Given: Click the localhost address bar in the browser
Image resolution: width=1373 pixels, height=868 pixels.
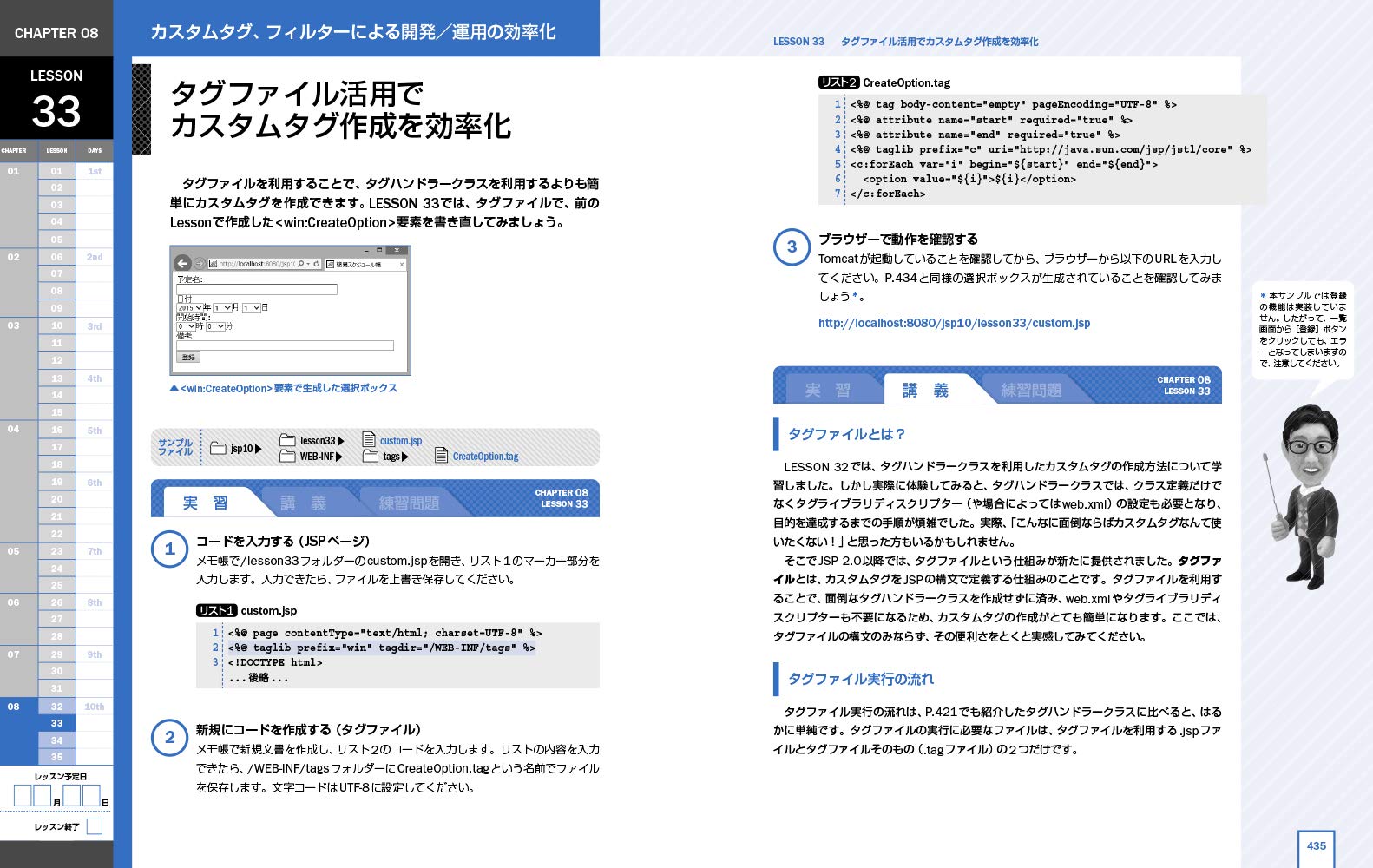Looking at the screenshot, I should tap(265, 263).
